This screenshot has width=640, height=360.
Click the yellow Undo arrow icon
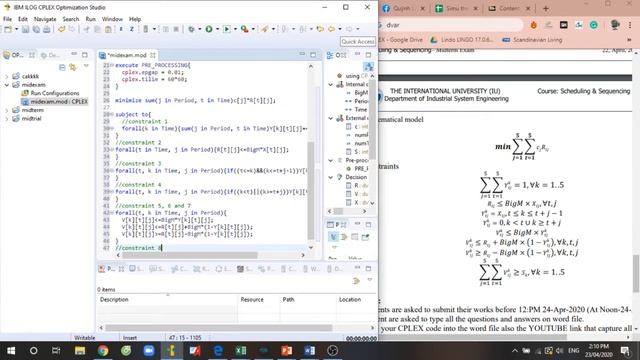[x=61, y=29]
